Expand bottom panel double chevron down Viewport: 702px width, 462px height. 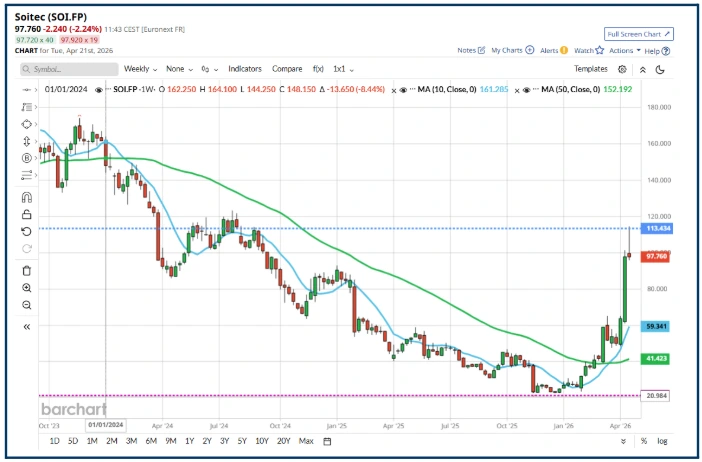623,441
